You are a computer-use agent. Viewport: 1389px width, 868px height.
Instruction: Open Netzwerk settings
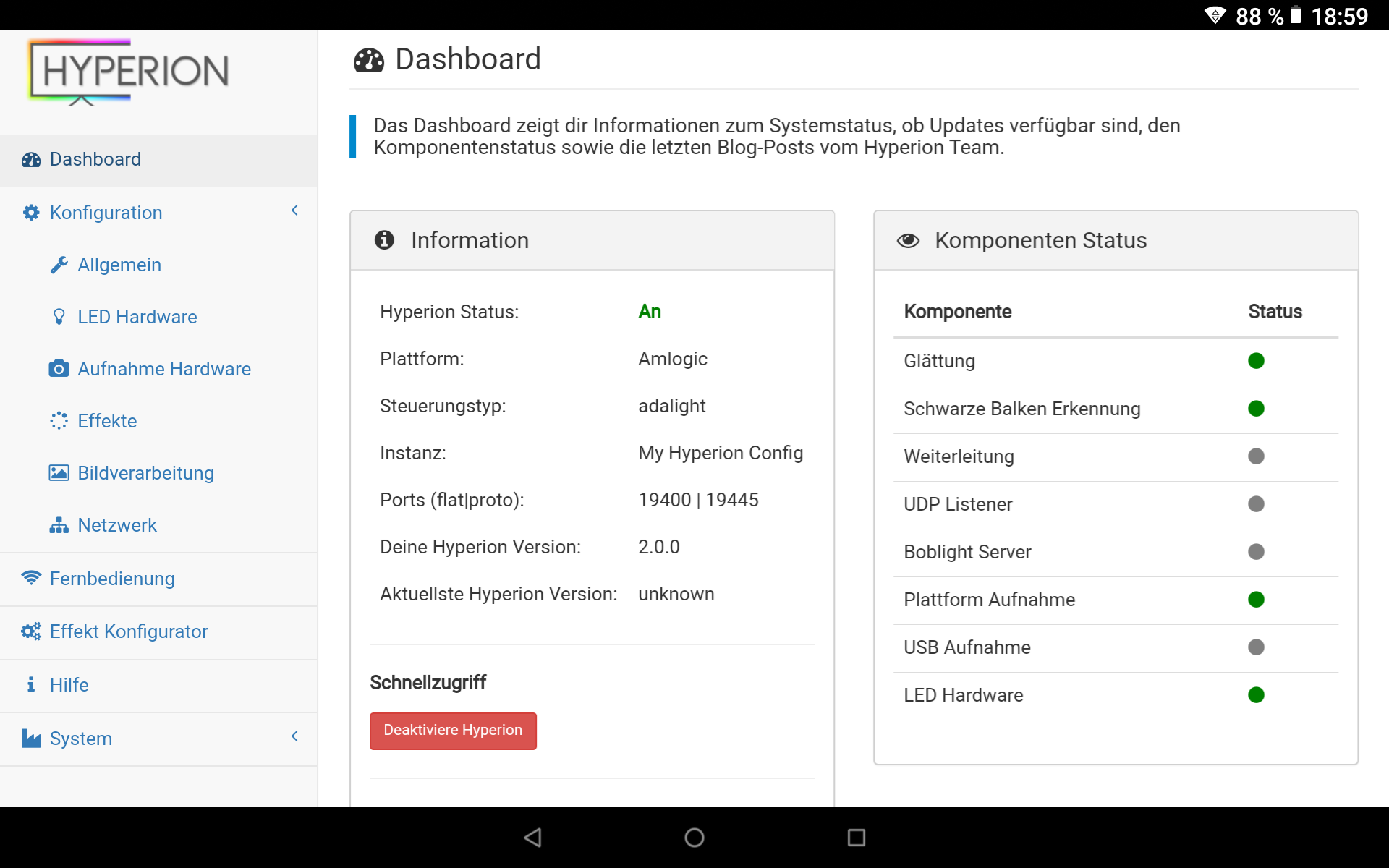[158, 525]
